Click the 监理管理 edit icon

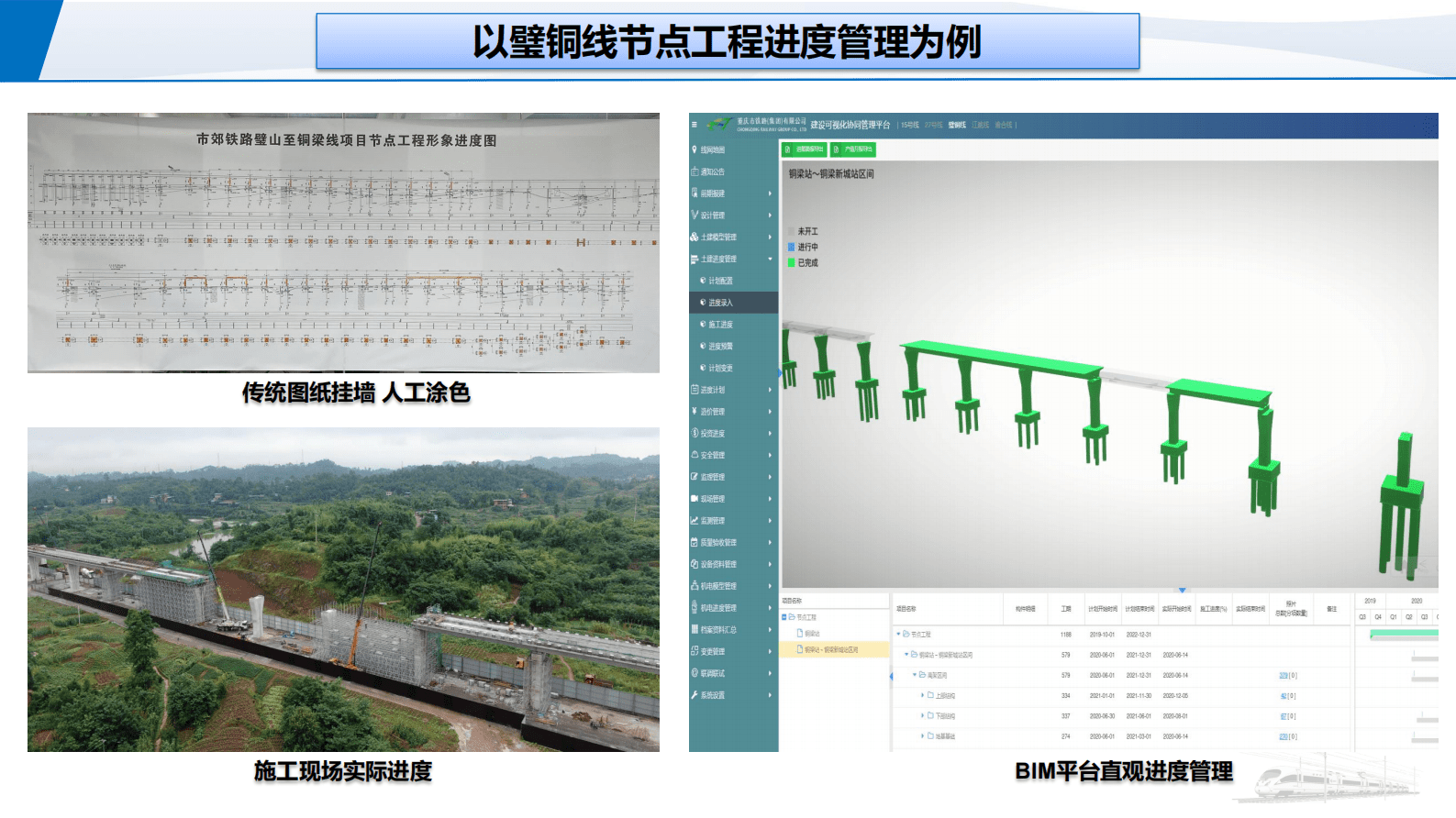pos(695,477)
